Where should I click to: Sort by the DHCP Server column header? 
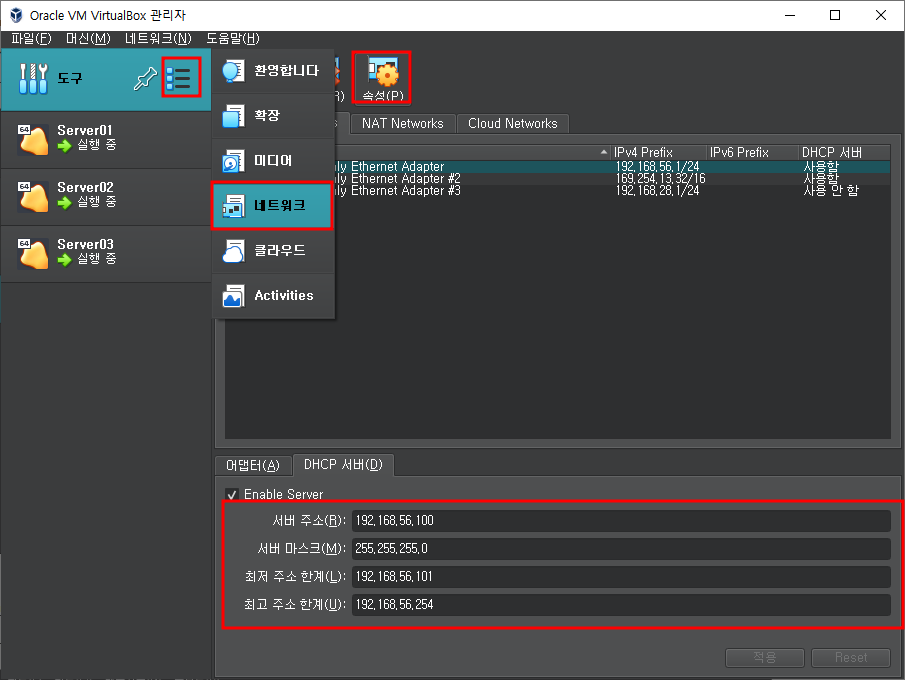pyautogui.click(x=844, y=152)
